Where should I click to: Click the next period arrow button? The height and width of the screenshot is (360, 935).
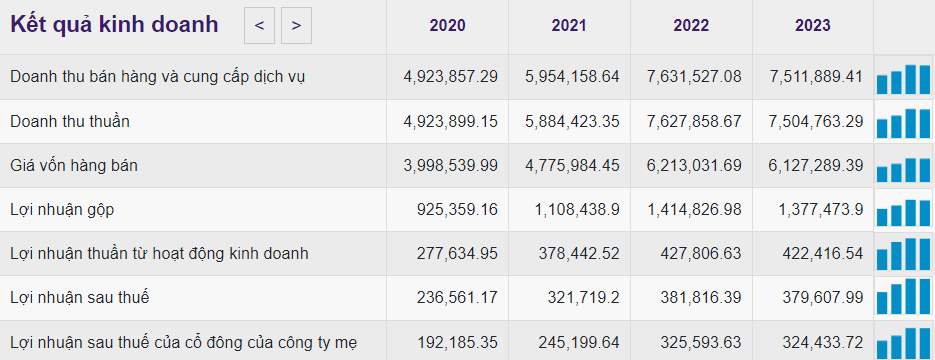point(296,26)
